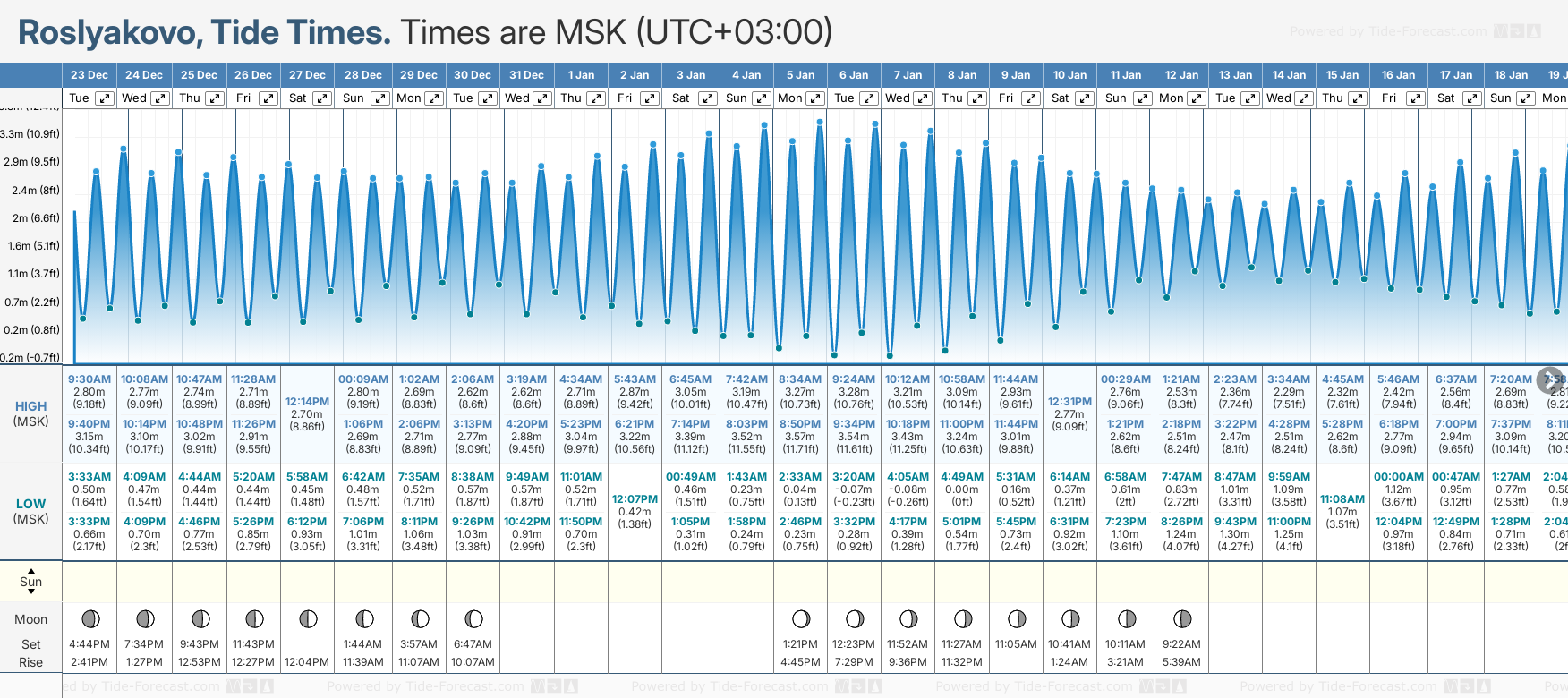The image size is (1568, 698).
Task: Expand the Fri 16 Jan day column
Action: tap(1416, 98)
